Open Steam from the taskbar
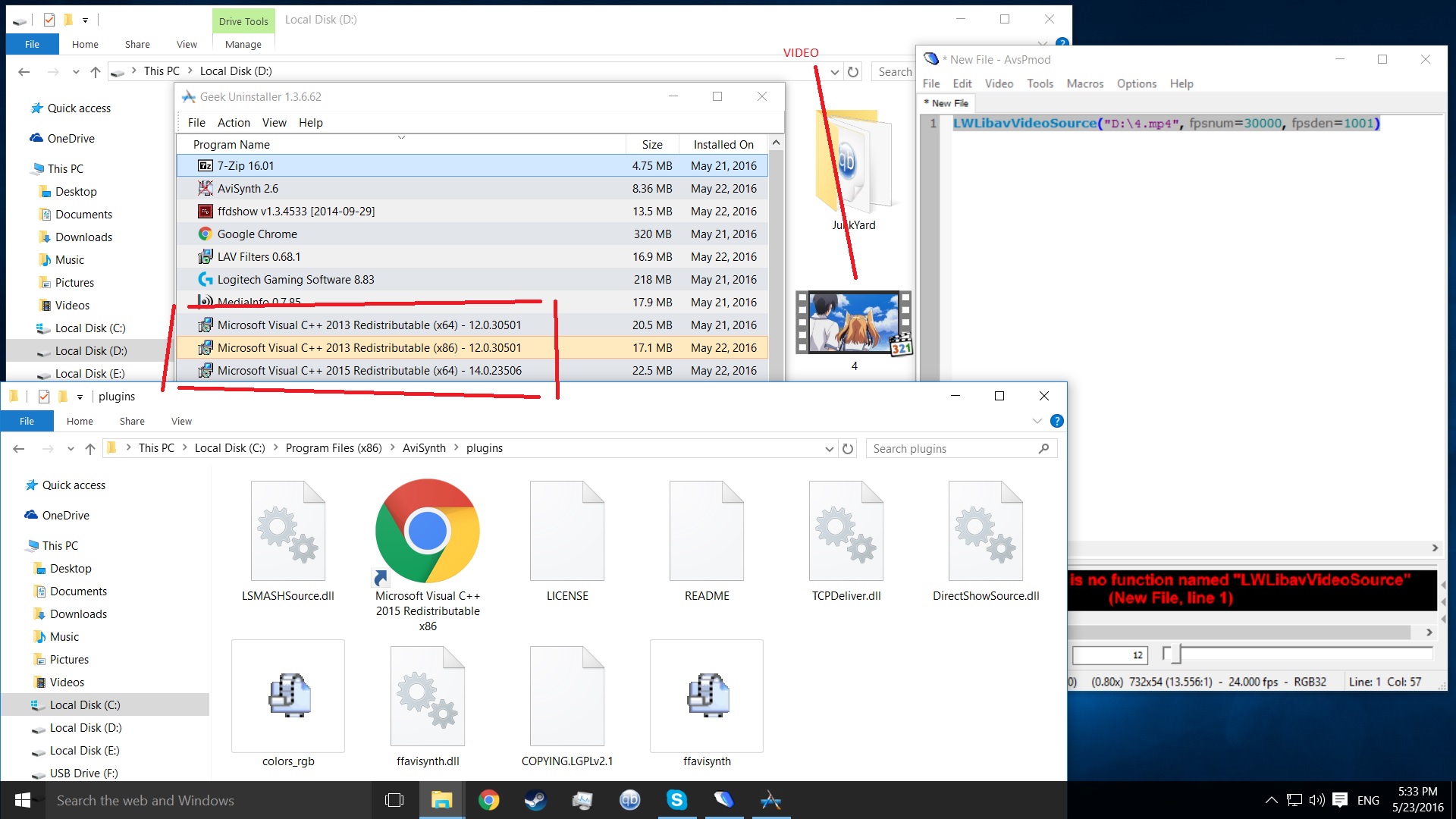The width and height of the screenshot is (1456, 819). [535, 800]
